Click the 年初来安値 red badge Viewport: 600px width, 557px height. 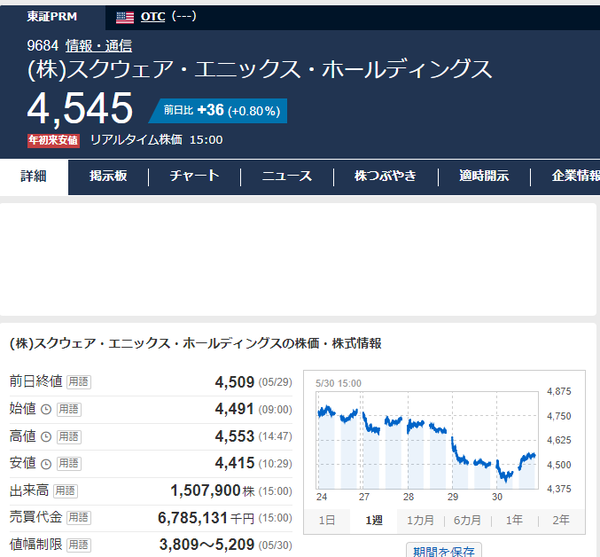coord(53,140)
